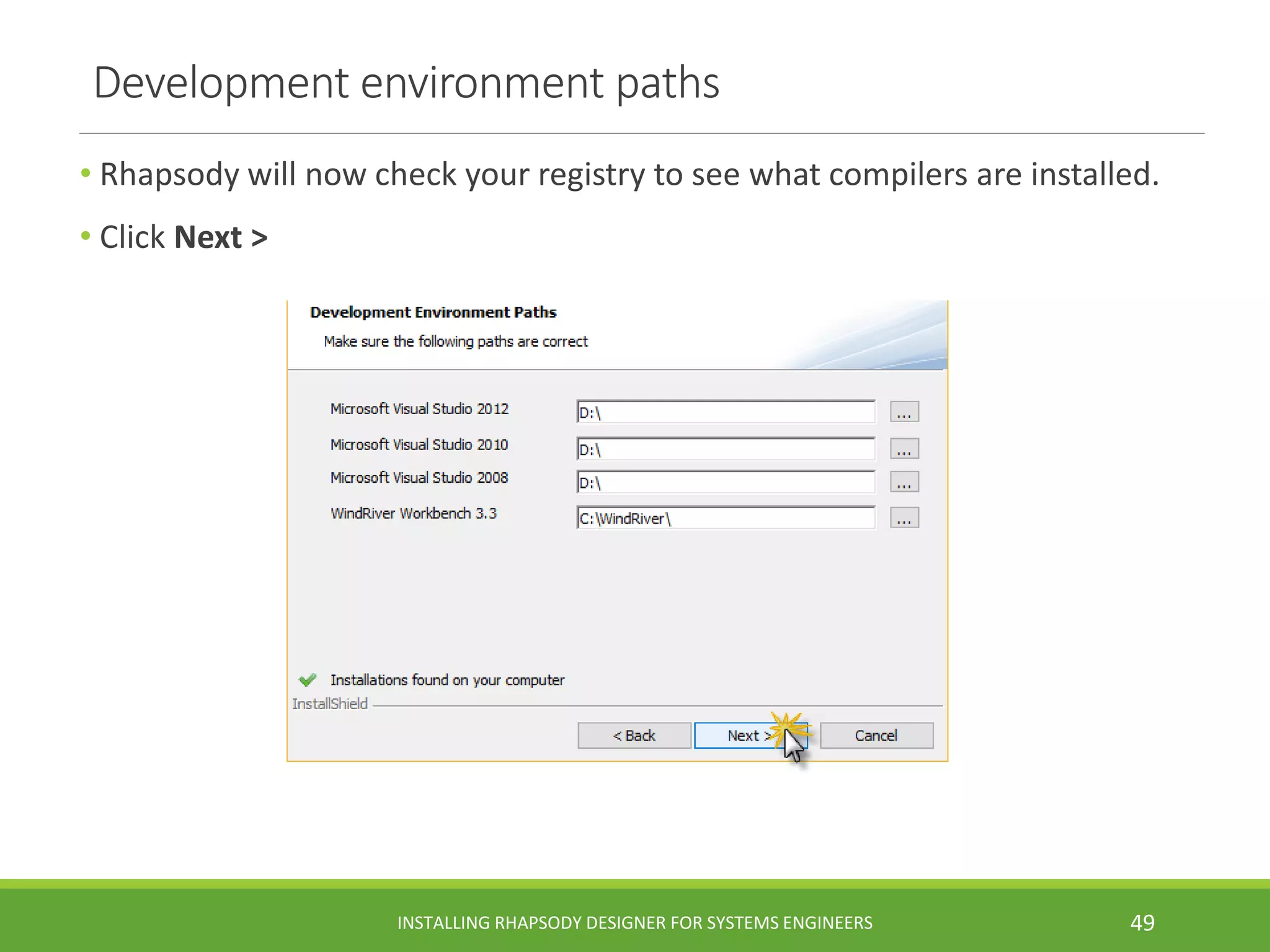Image resolution: width=1270 pixels, height=952 pixels.
Task: Select the 'Microsoft Visual Studio 2008' label
Action: pyautogui.click(x=419, y=478)
